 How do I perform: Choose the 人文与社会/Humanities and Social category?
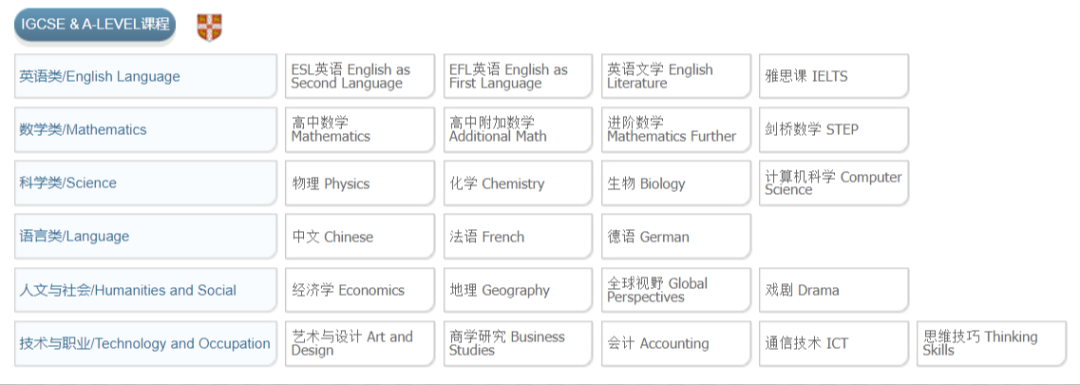pos(145,290)
